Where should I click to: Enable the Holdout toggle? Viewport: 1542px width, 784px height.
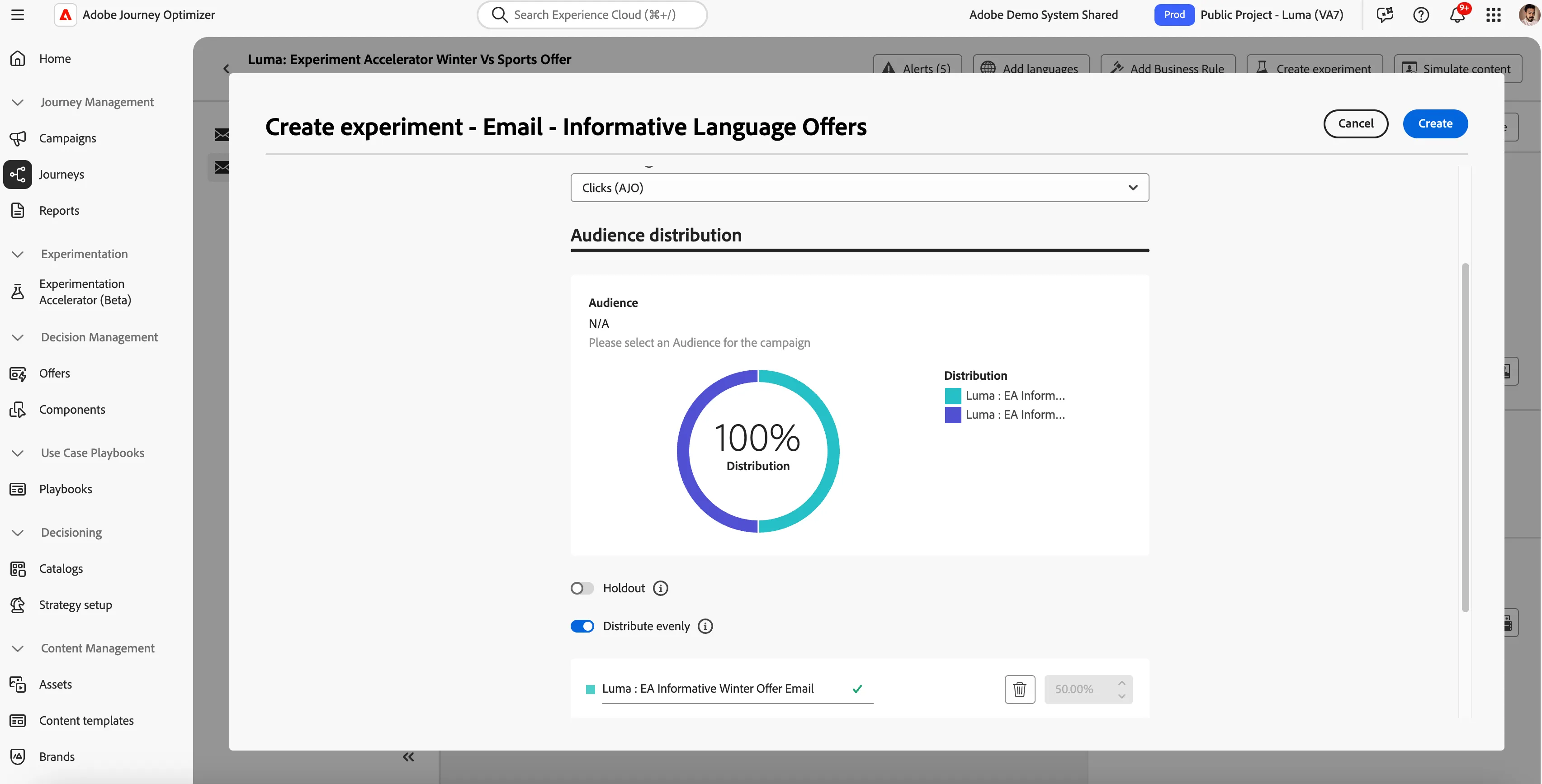(582, 589)
